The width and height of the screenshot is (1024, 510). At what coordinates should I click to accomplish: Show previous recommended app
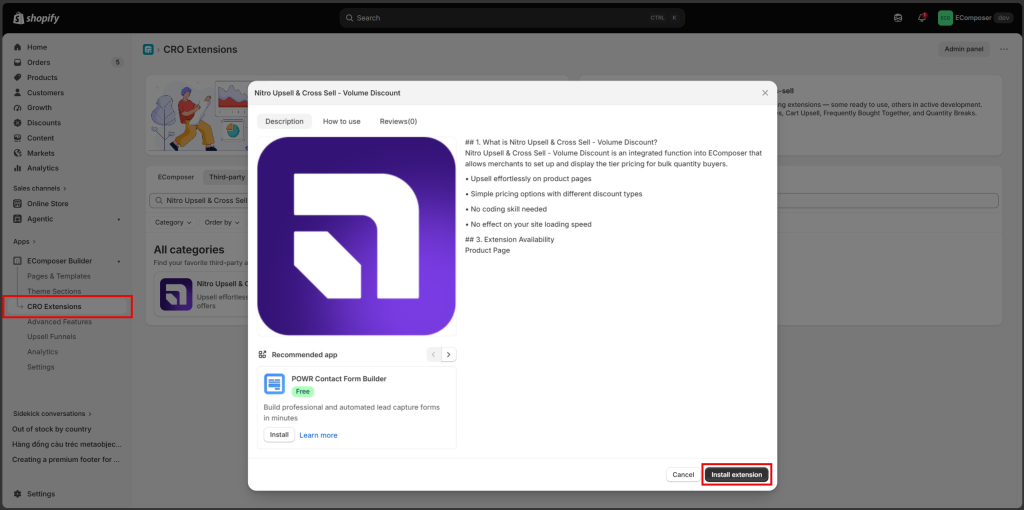434,355
